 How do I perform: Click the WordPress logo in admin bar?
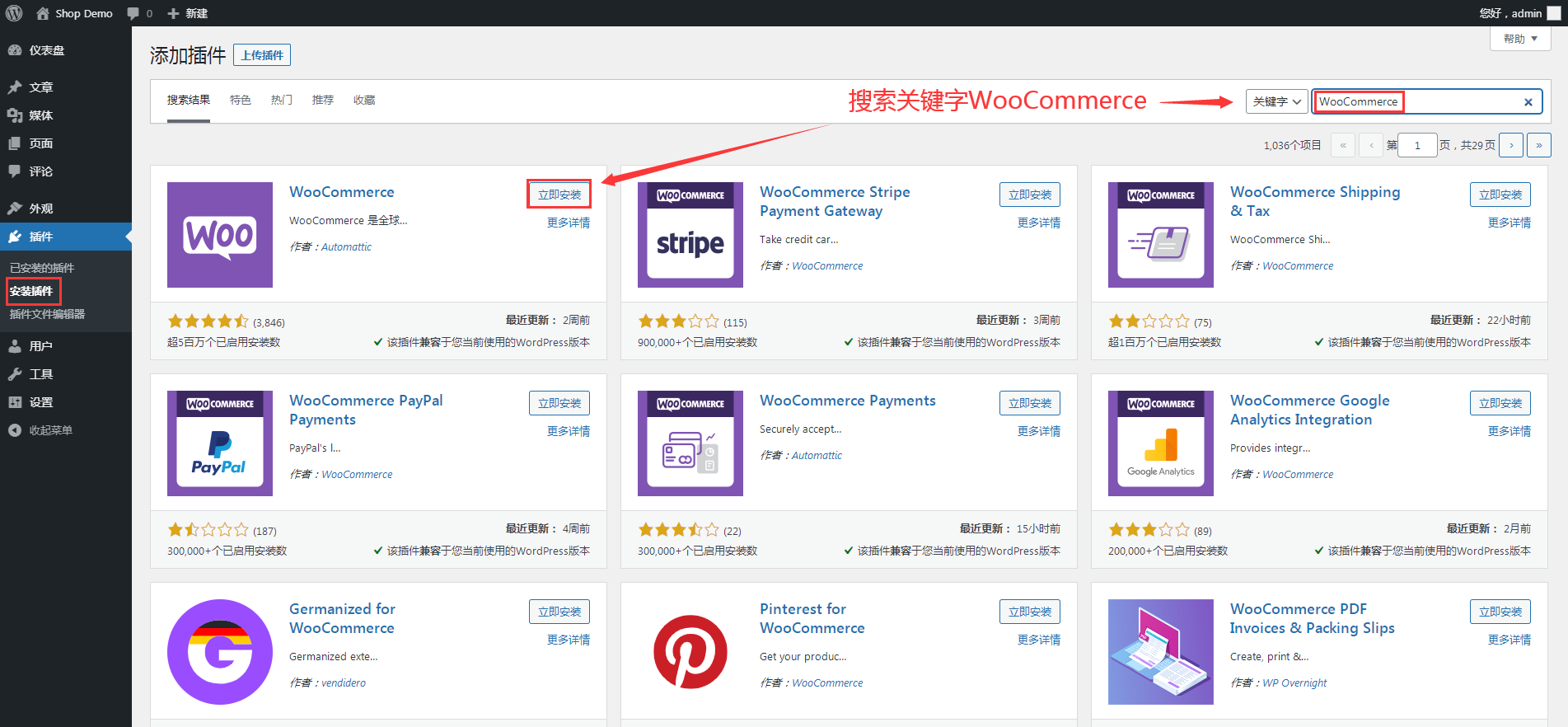click(14, 13)
